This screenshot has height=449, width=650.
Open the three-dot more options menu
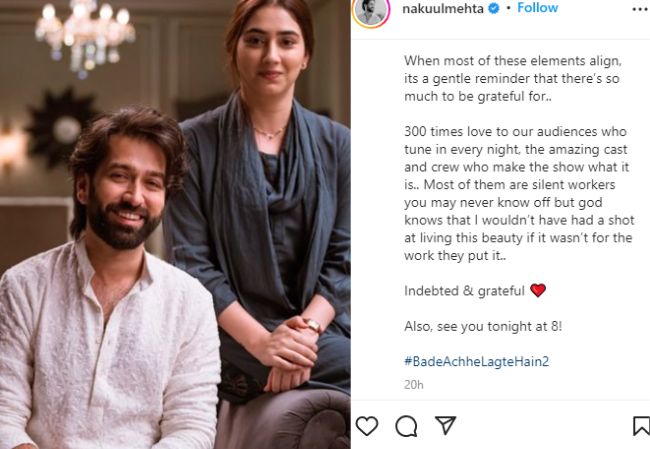click(x=641, y=9)
